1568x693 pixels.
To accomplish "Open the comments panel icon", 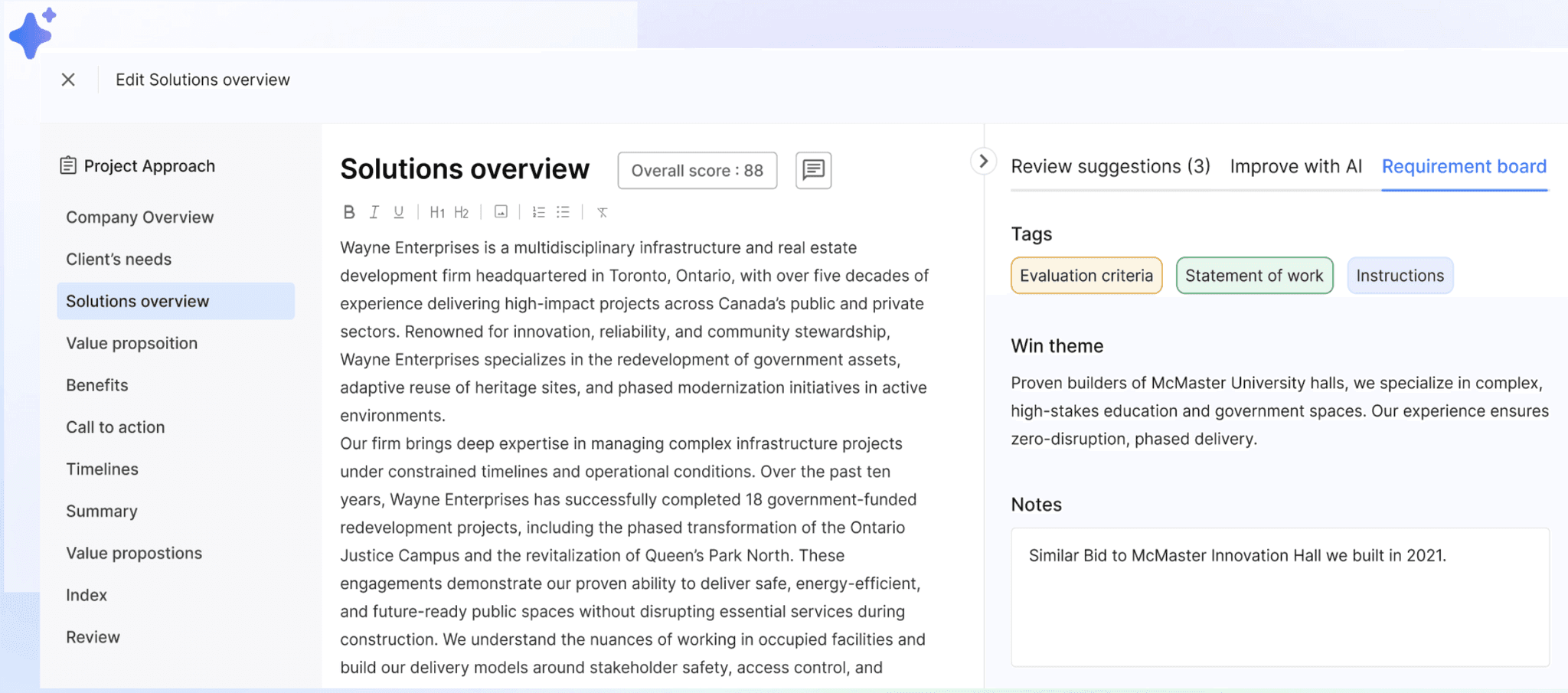I will click(813, 170).
